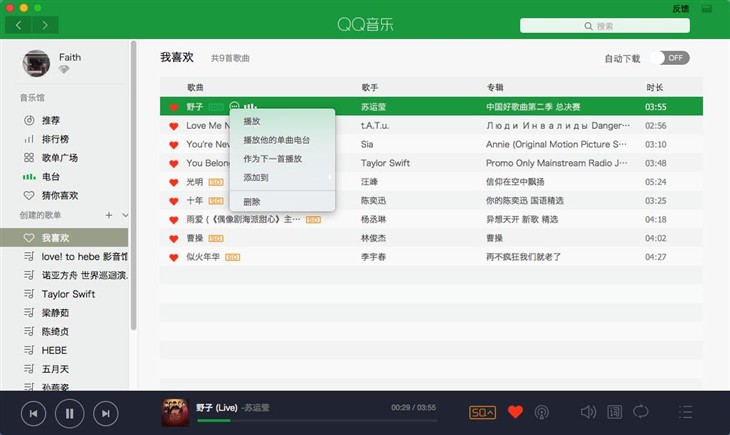Viewport: 730px width, 435px height.
Task: Unlike 光明 via heart icon
Action: (174, 182)
